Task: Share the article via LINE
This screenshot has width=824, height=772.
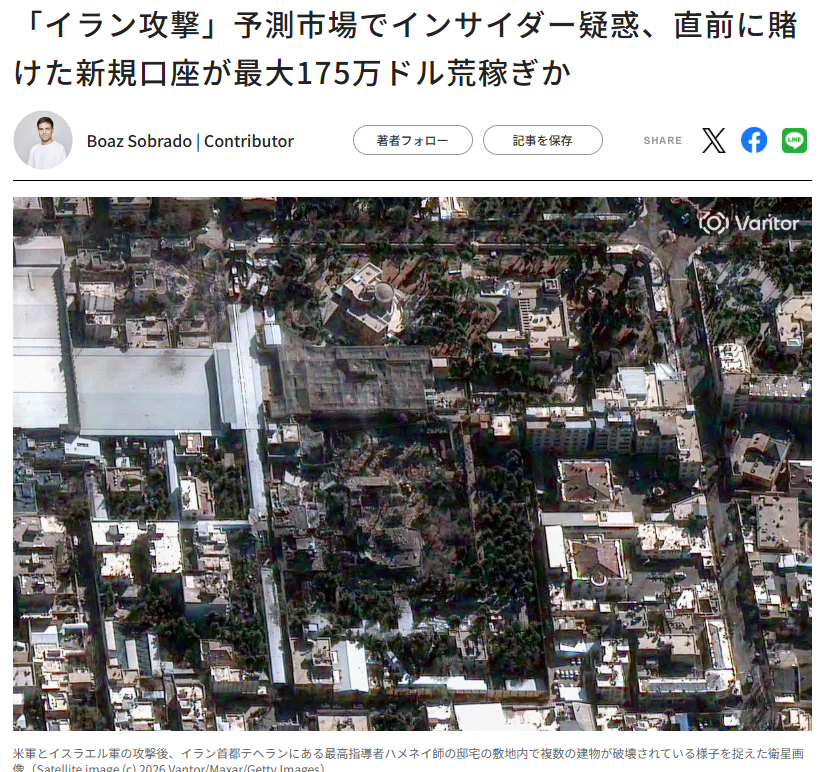Action: point(794,141)
